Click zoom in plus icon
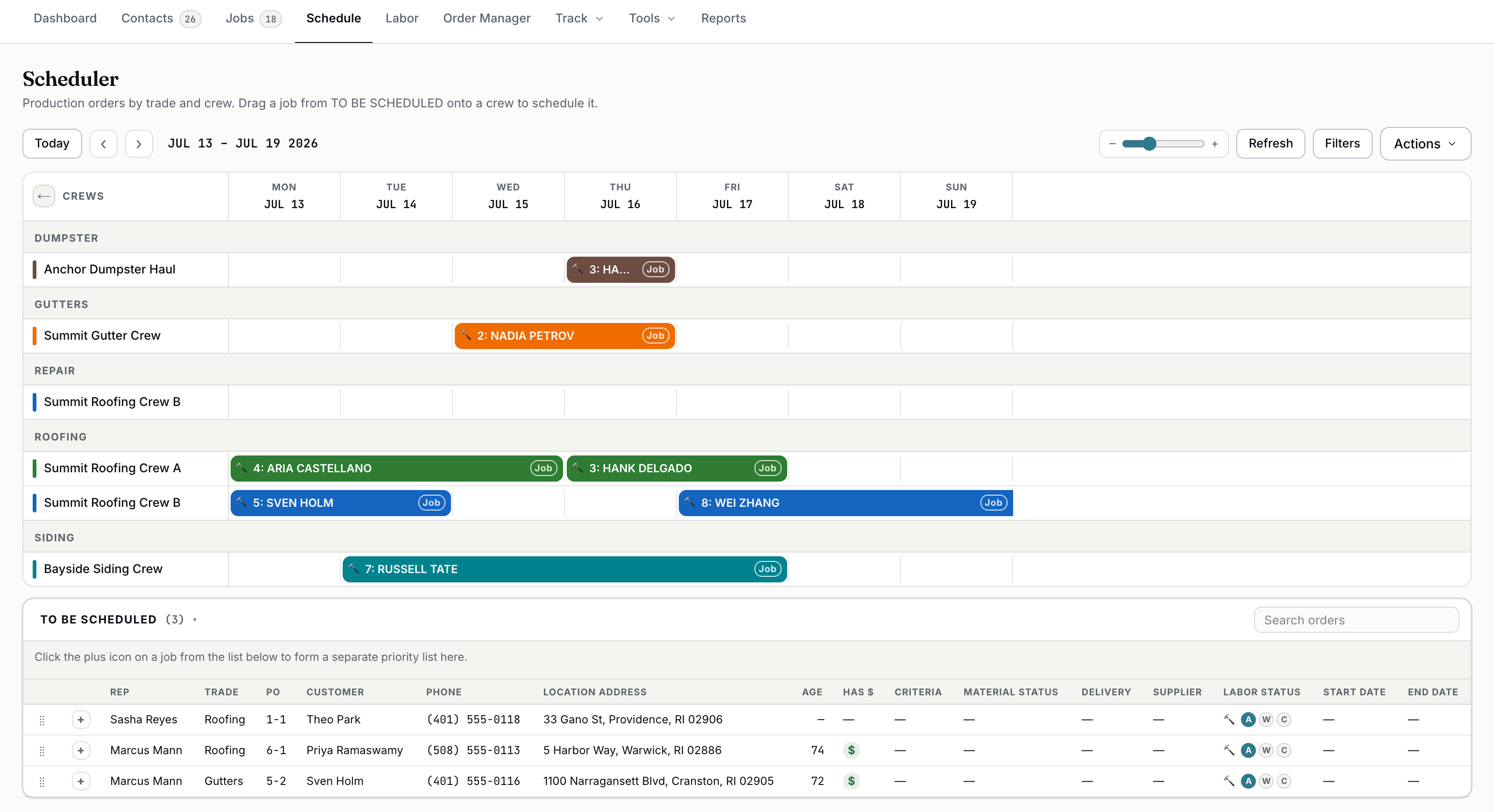 point(1214,144)
